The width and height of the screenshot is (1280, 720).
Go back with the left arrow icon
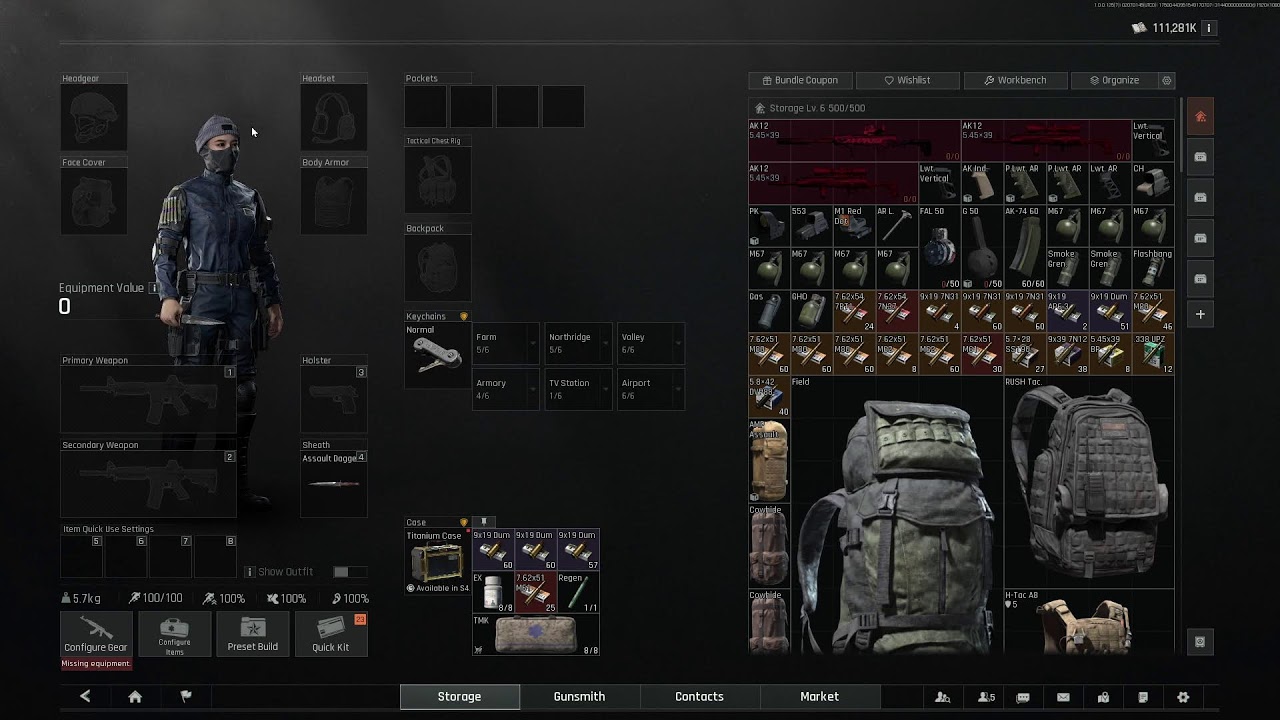click(85, 697)
